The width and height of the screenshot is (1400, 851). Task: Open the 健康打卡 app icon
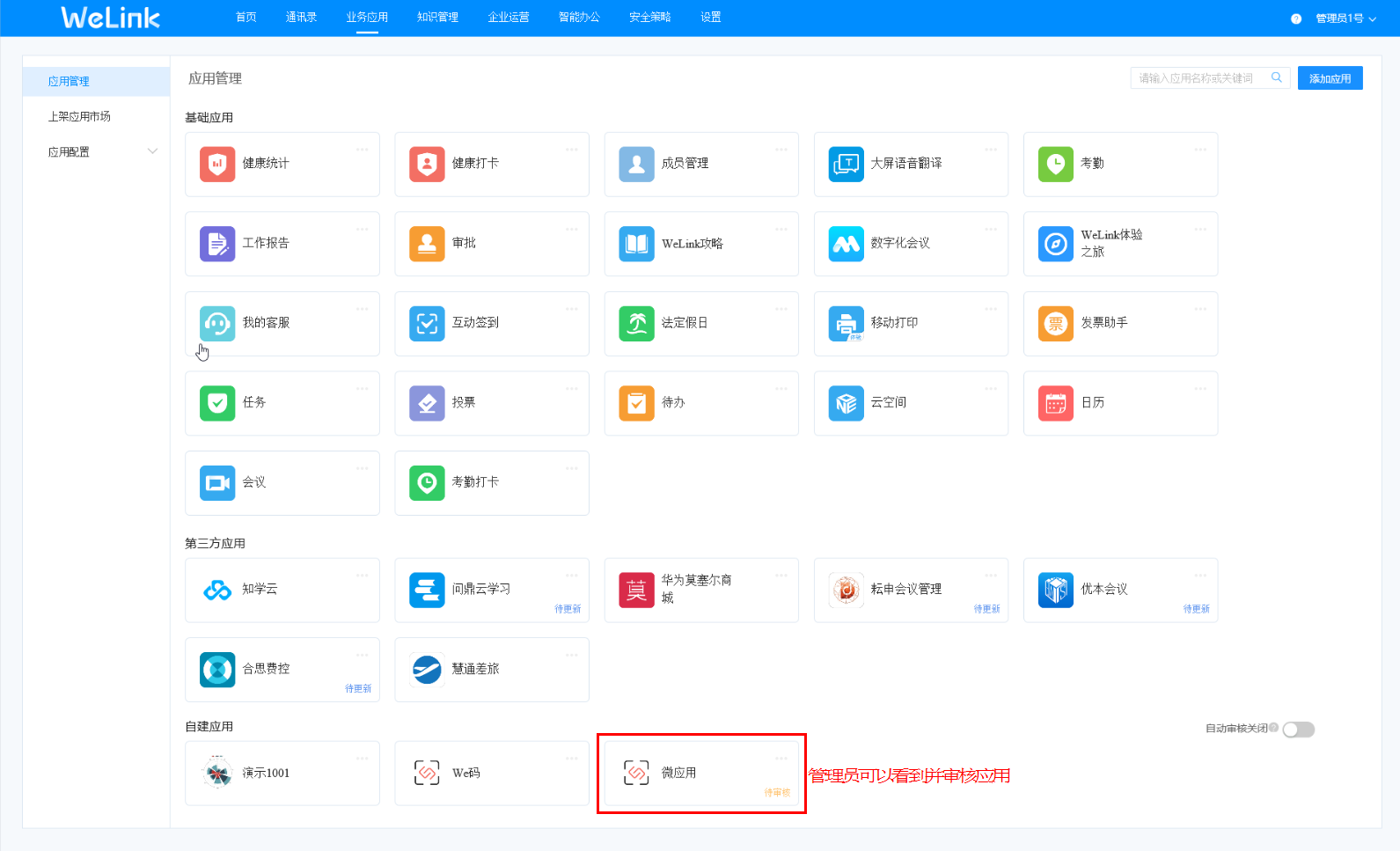[x=427, y=165]
